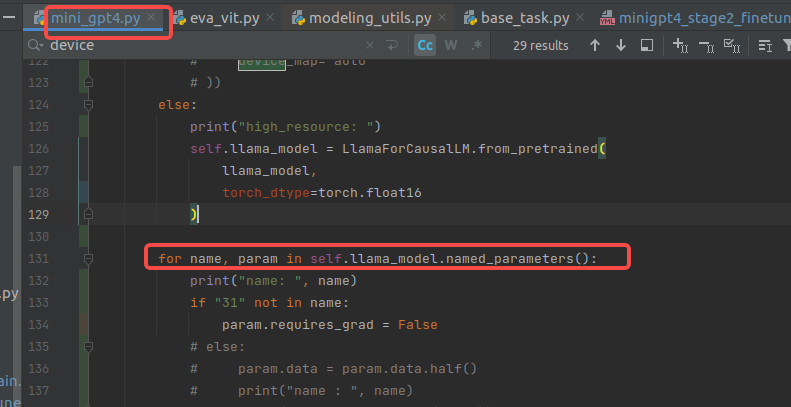Click the llama_model, argument on line 127
Screen dimensions: 791x407
pos(269,170)
